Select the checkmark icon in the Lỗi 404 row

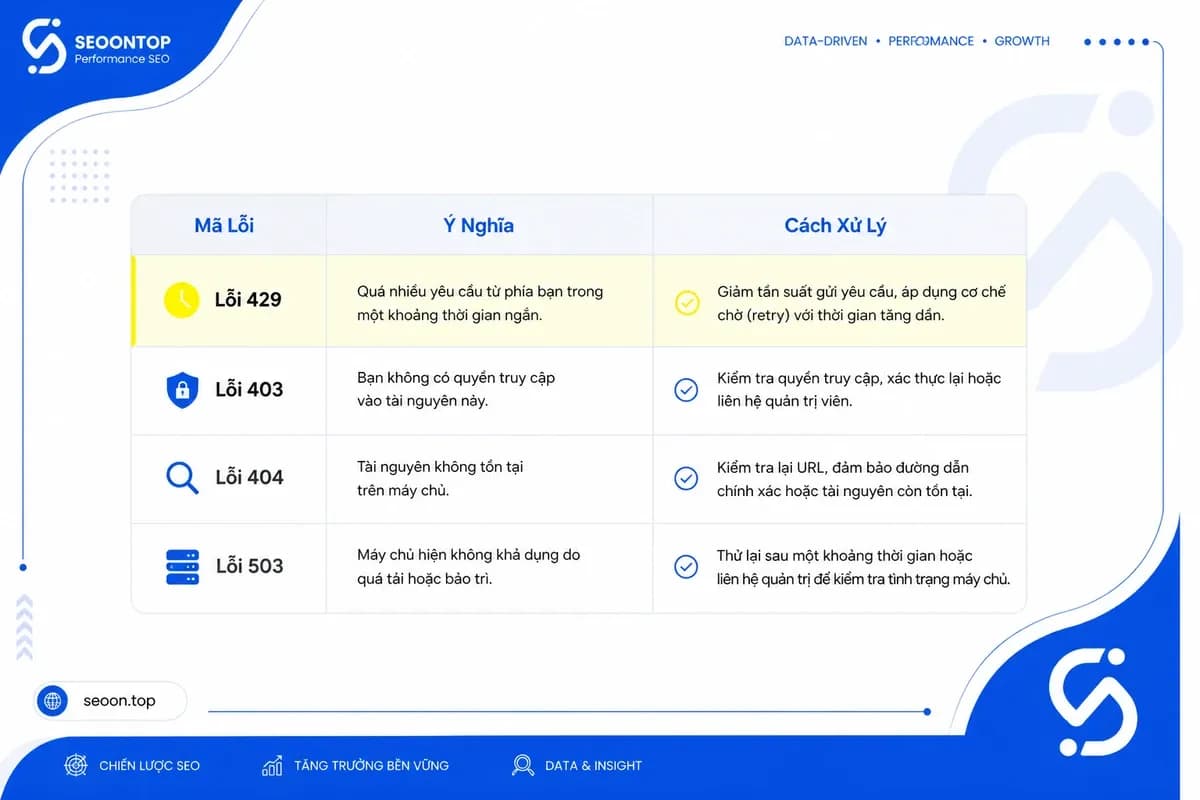686,478
